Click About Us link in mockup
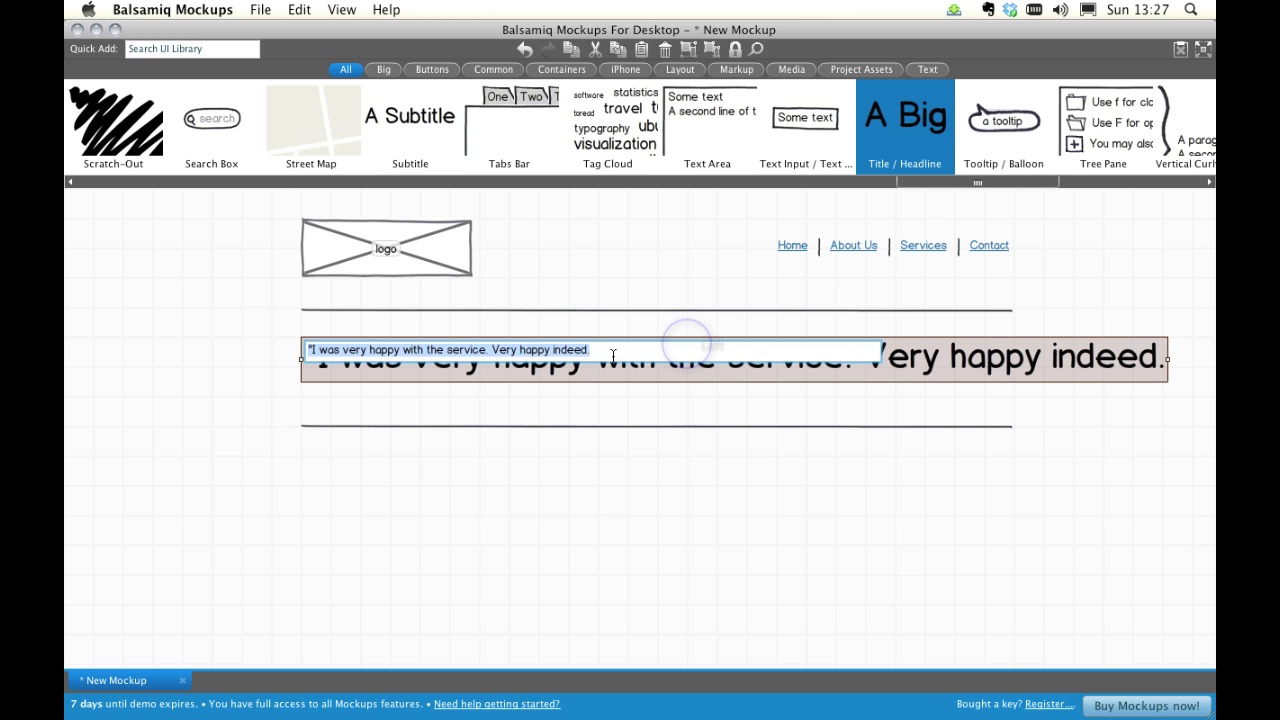The image size is (1280, 720). [853, 245]
